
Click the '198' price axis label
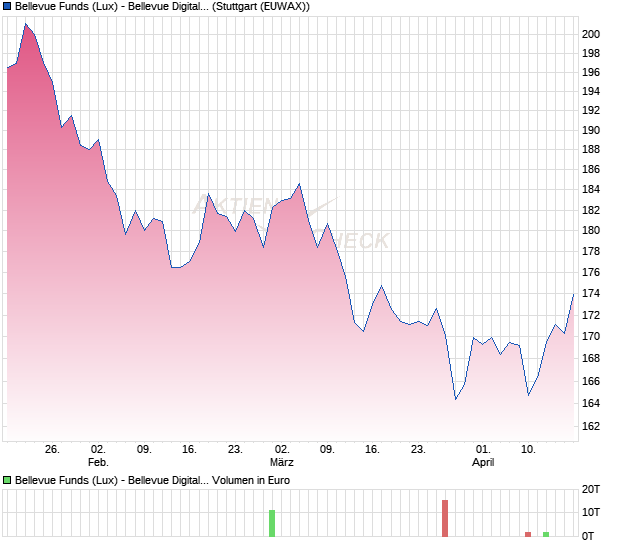(591, 53)
